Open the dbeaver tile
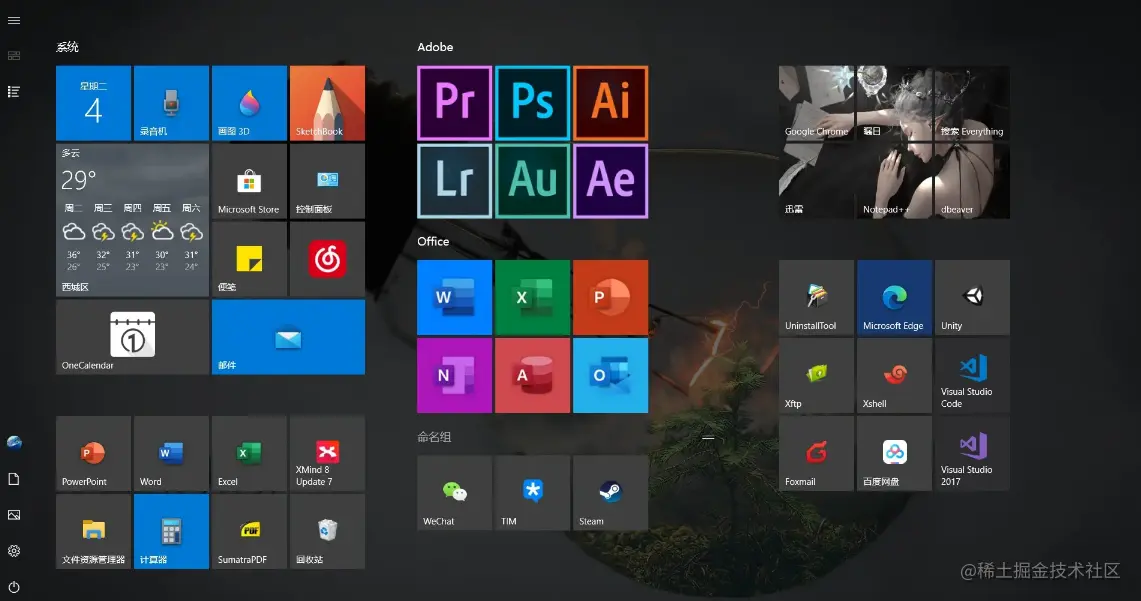The width and height of the screenshot is (1141, 601). tap(971, 180)
